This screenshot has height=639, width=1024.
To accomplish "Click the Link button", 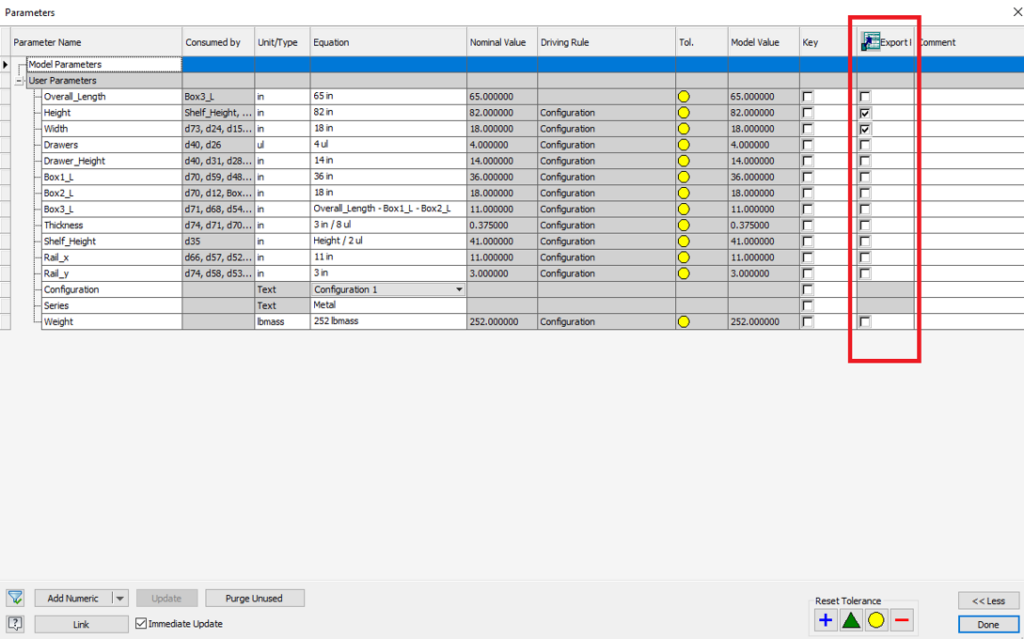I will 80,623.
